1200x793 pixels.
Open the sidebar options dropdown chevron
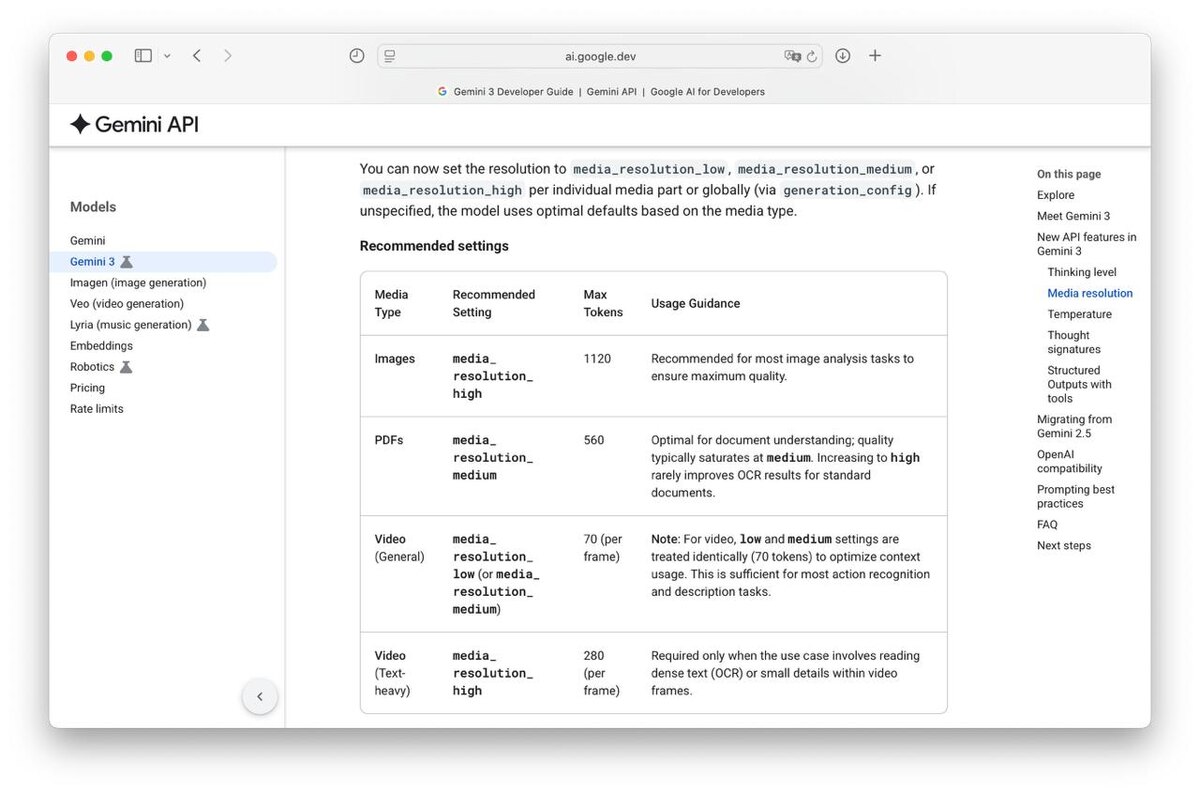(167, 56)
